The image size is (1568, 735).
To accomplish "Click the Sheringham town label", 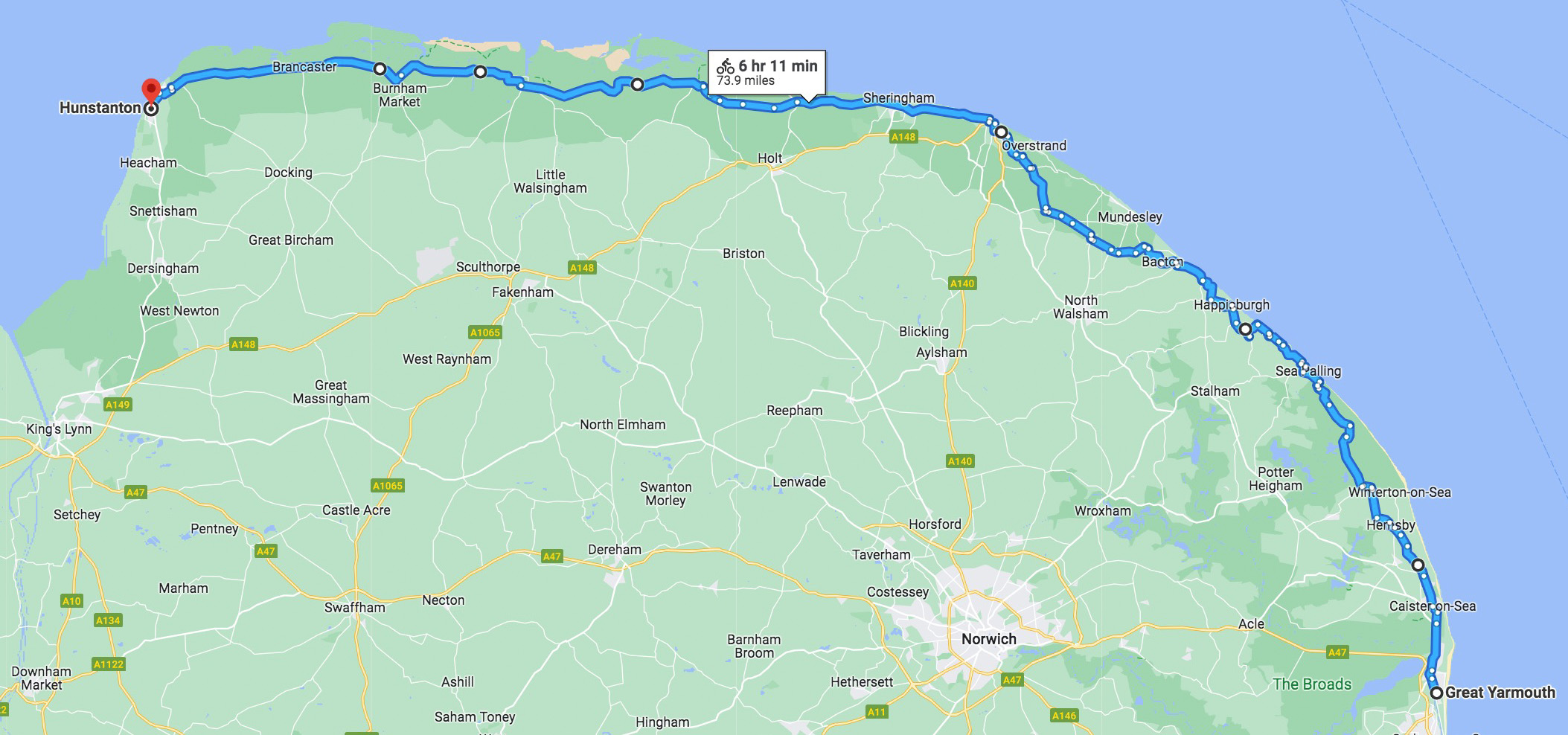I will 898,98.
